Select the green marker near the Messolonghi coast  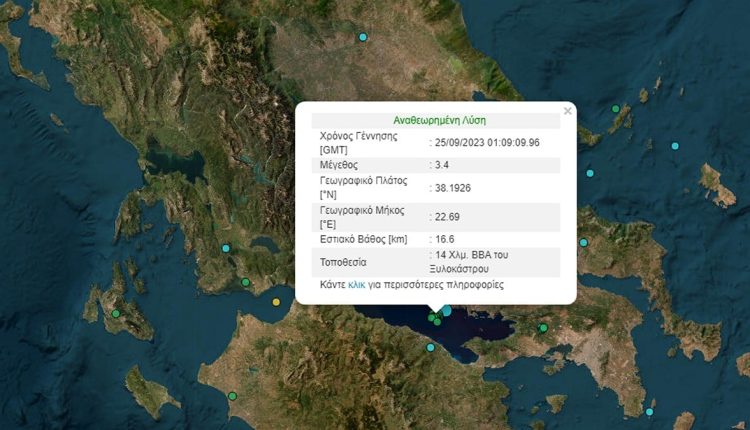[x=245, y=282]
